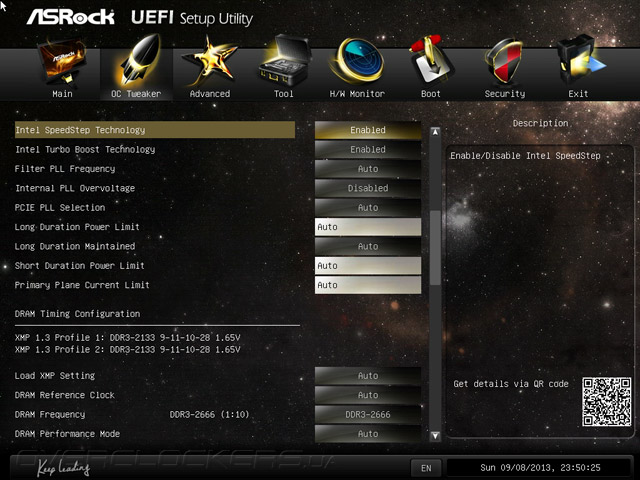640x480 pixels.
Task: Open the DRAM Reference Clock Auto dropdown
Action: (368, 395)
